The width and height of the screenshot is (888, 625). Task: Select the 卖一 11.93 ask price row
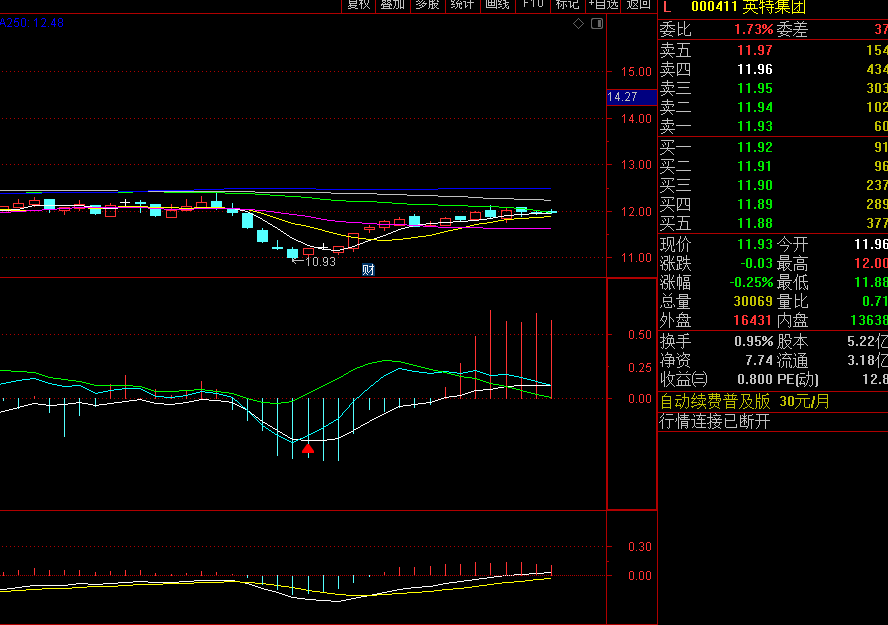pos(772,126)
